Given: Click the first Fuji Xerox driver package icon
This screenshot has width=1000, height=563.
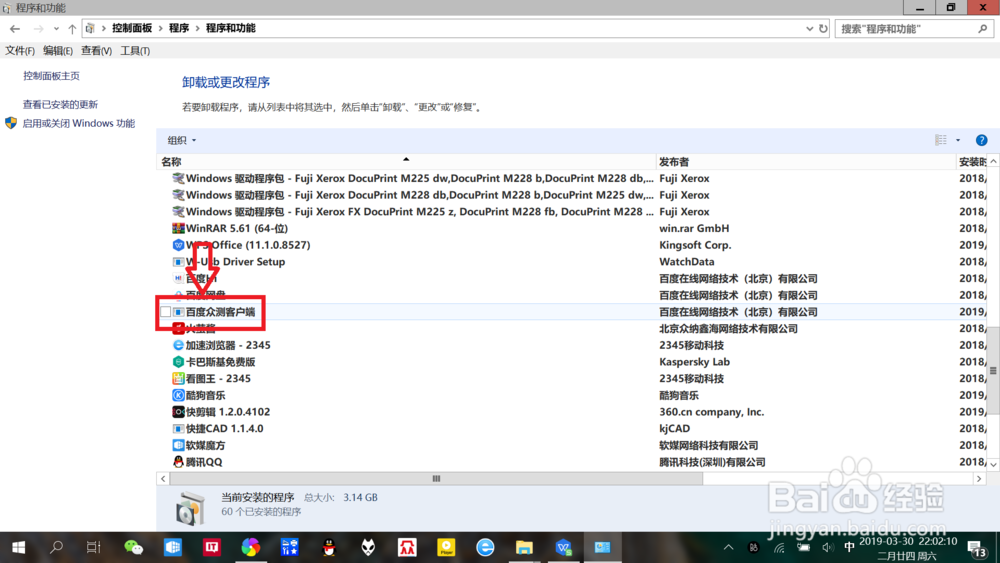Looking at the screenshot, I should click(x=178, y=179).
